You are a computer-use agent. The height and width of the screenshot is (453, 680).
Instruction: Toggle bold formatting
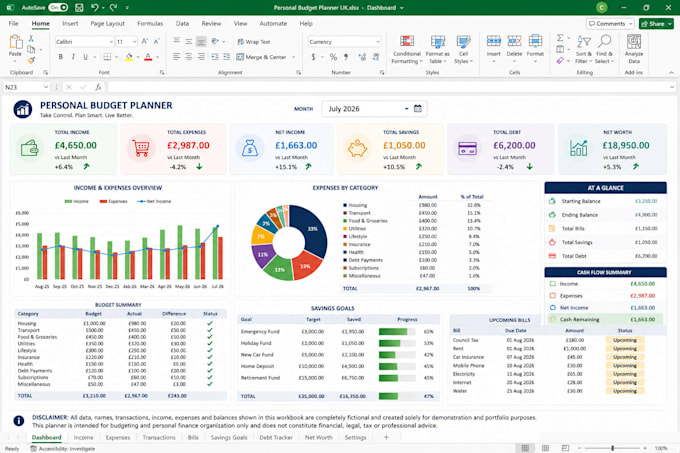pyautogui.click(x=61, y=57)
